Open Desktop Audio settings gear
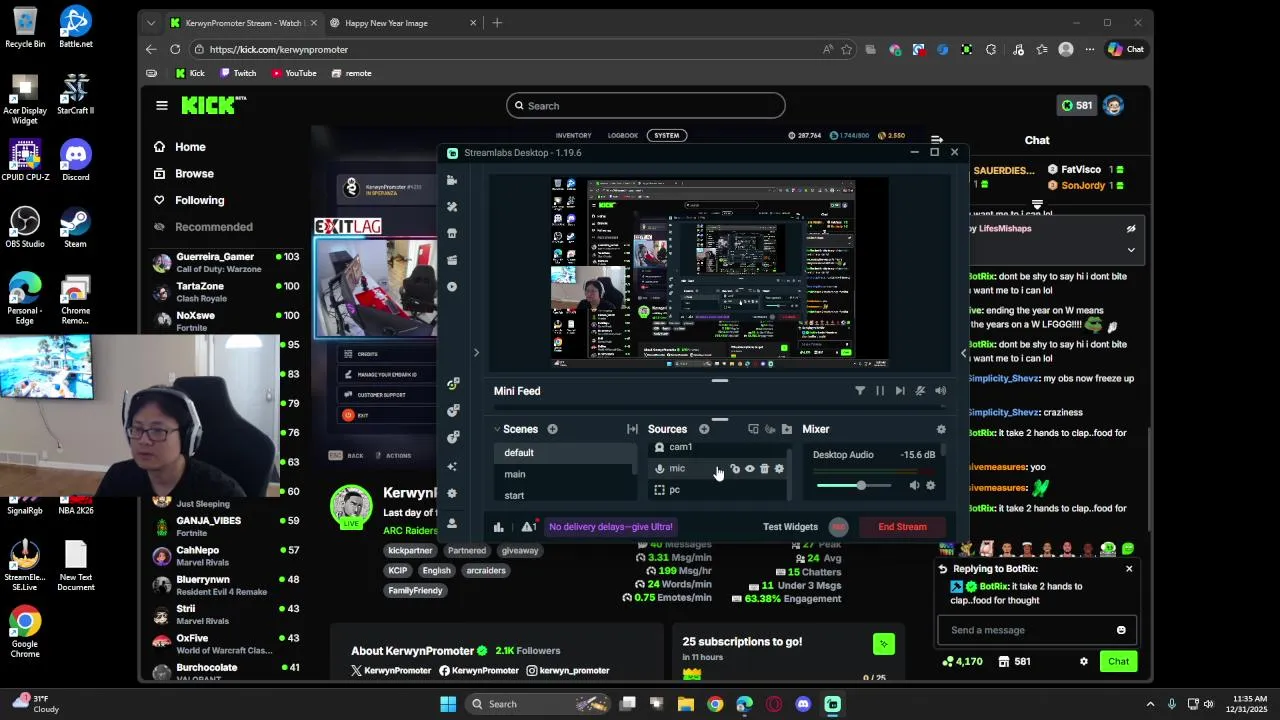Image resolution: width=1280 pixels, height=720 pixels. click(x=931, y=486)
